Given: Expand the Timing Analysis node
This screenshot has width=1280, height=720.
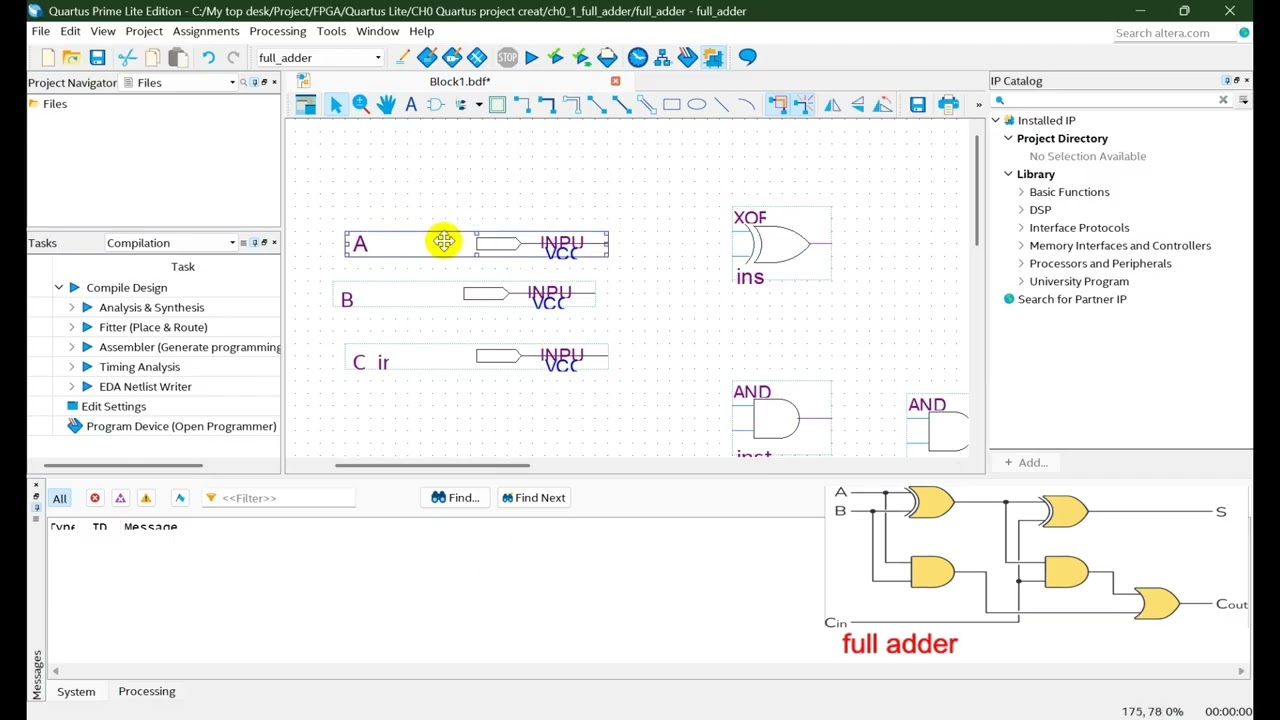Looking at the screenshot, I should [72, 367].
